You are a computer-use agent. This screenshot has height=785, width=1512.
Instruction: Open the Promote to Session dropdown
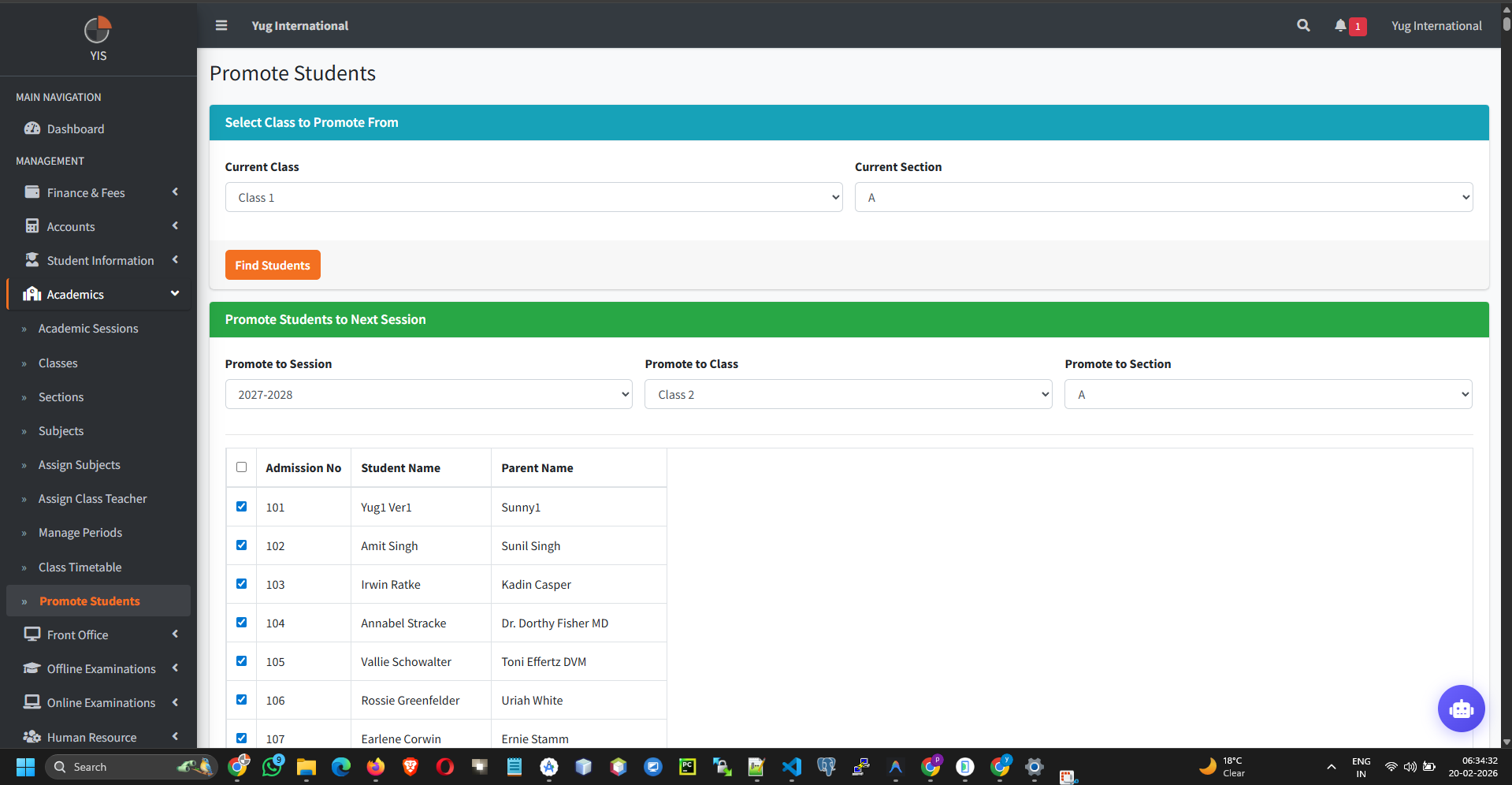coord(428,394)
